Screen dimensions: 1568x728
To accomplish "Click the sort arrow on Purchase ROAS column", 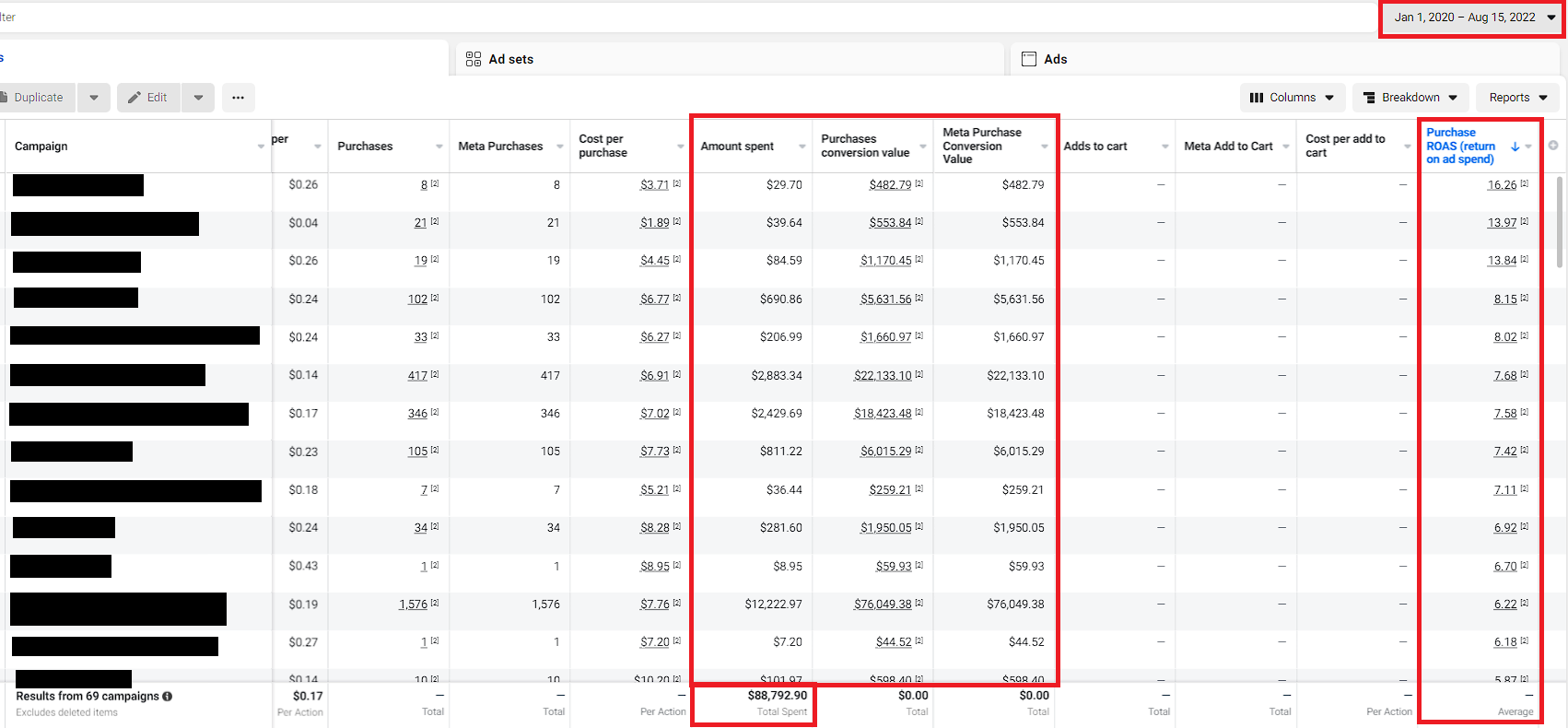I will click(x=1515, y=147).
